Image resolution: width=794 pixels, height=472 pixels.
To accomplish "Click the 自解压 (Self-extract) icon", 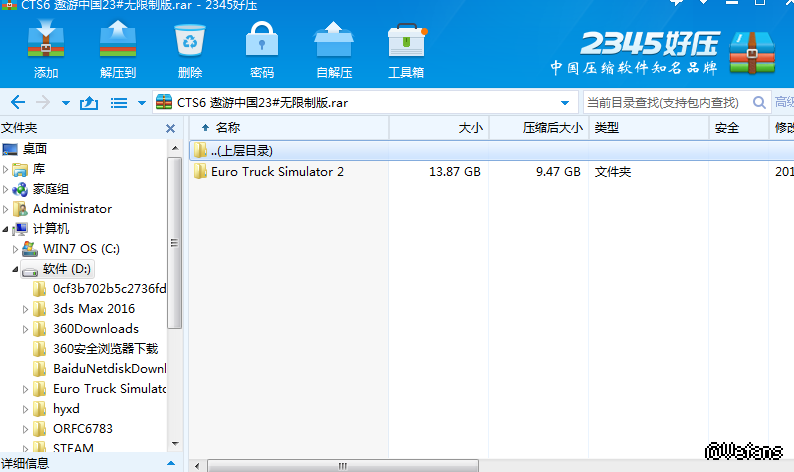I will click(334, 39).
